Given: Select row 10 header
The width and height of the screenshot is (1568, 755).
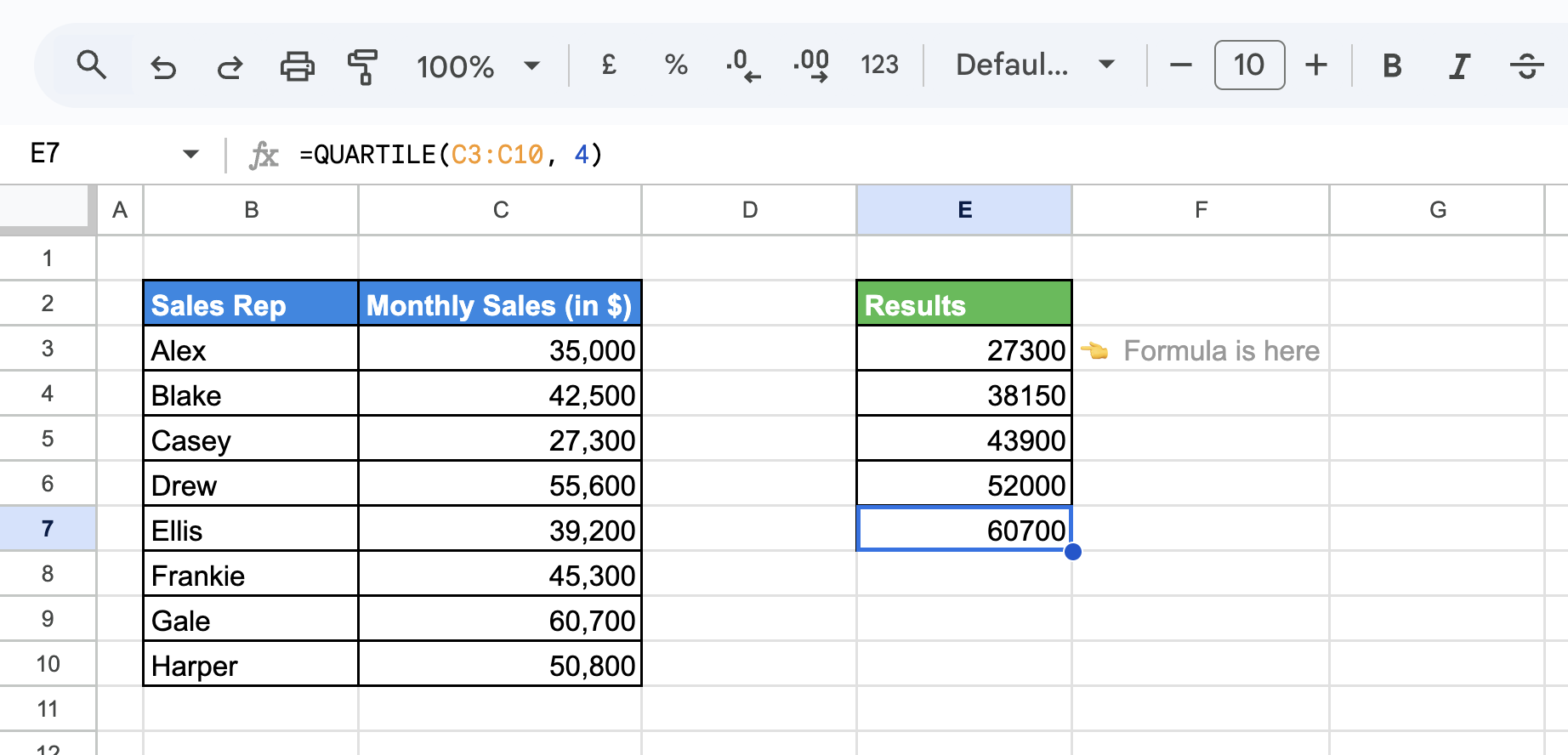Looking at the screenshot, I should point(48,663).
